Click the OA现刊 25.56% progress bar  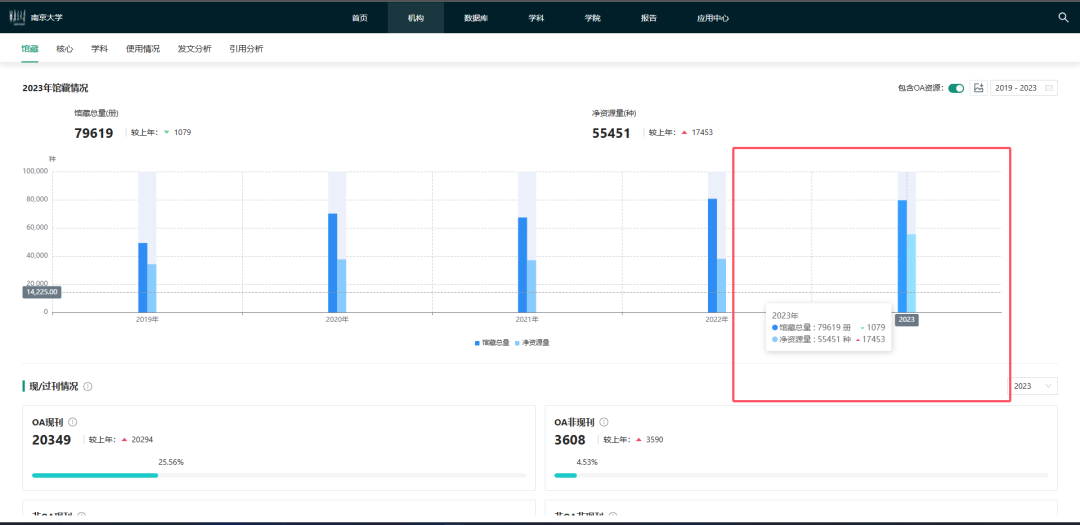point(95,475)
